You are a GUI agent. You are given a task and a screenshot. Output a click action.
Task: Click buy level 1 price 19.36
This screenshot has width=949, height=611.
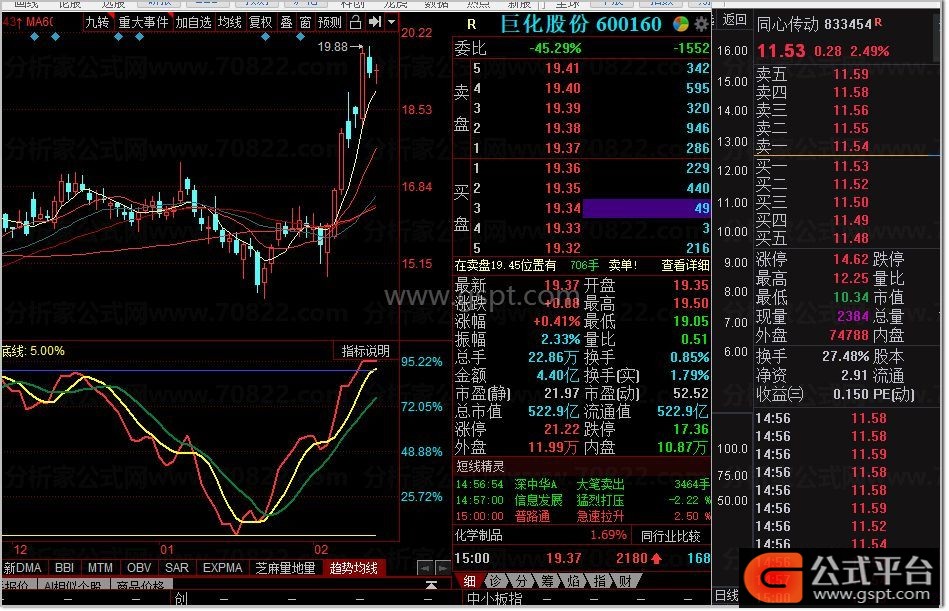coord(562,168)
